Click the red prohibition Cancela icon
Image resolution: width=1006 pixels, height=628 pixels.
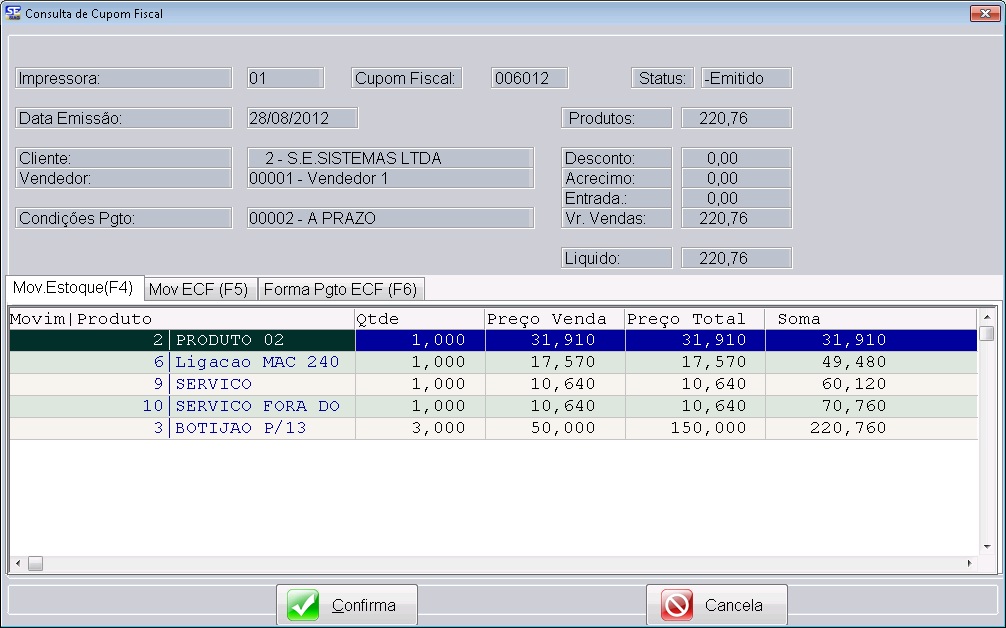pyautogui.click(x=677, y=605)
